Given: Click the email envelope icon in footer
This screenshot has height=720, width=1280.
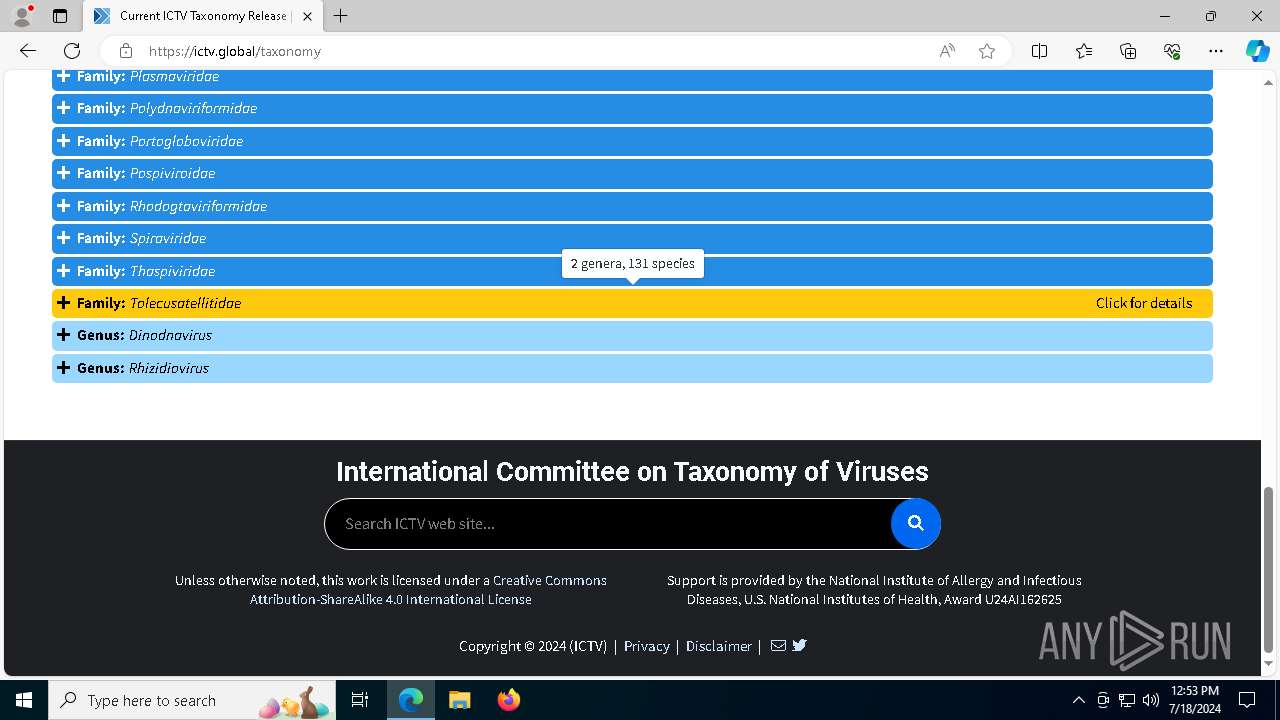Looking at the screenshot, I should [x=778, y=646].
